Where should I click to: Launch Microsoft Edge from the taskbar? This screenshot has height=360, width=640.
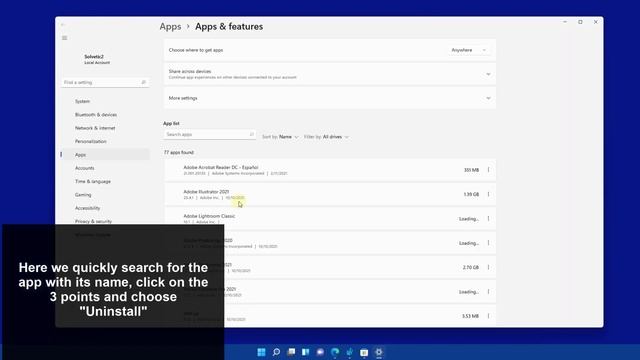(x=335, y=352)
